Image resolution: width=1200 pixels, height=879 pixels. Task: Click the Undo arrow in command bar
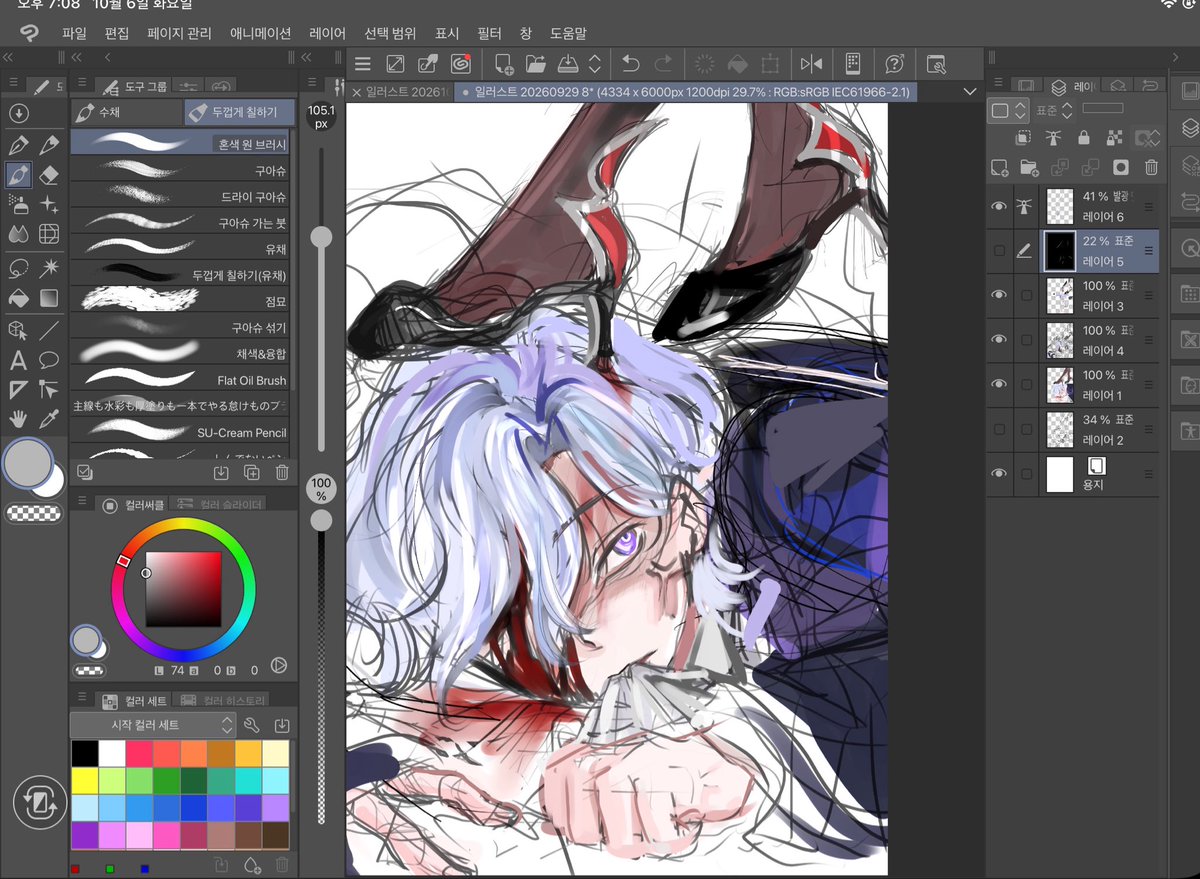coord(630,64)
